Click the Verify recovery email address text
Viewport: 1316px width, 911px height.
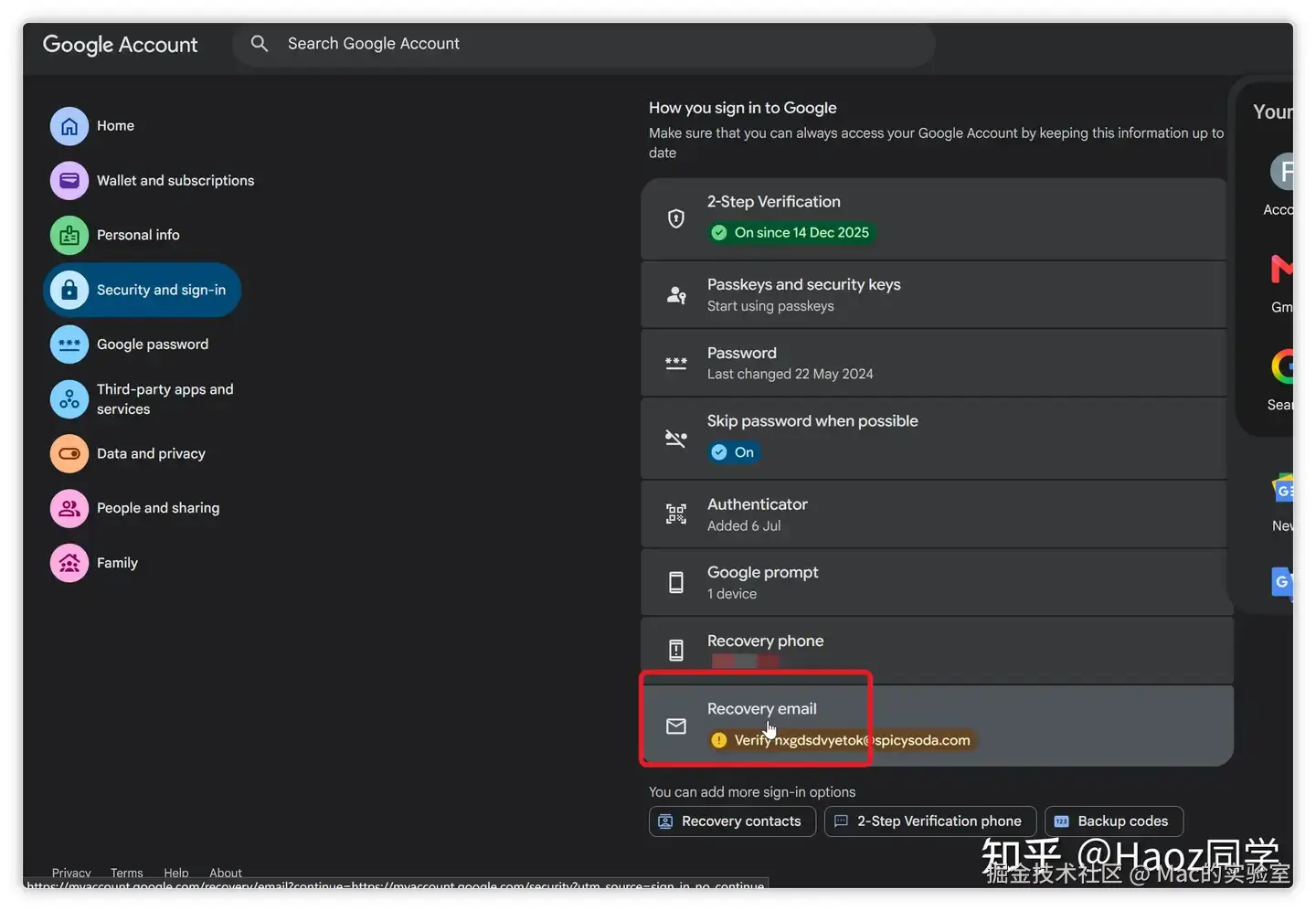853,740
